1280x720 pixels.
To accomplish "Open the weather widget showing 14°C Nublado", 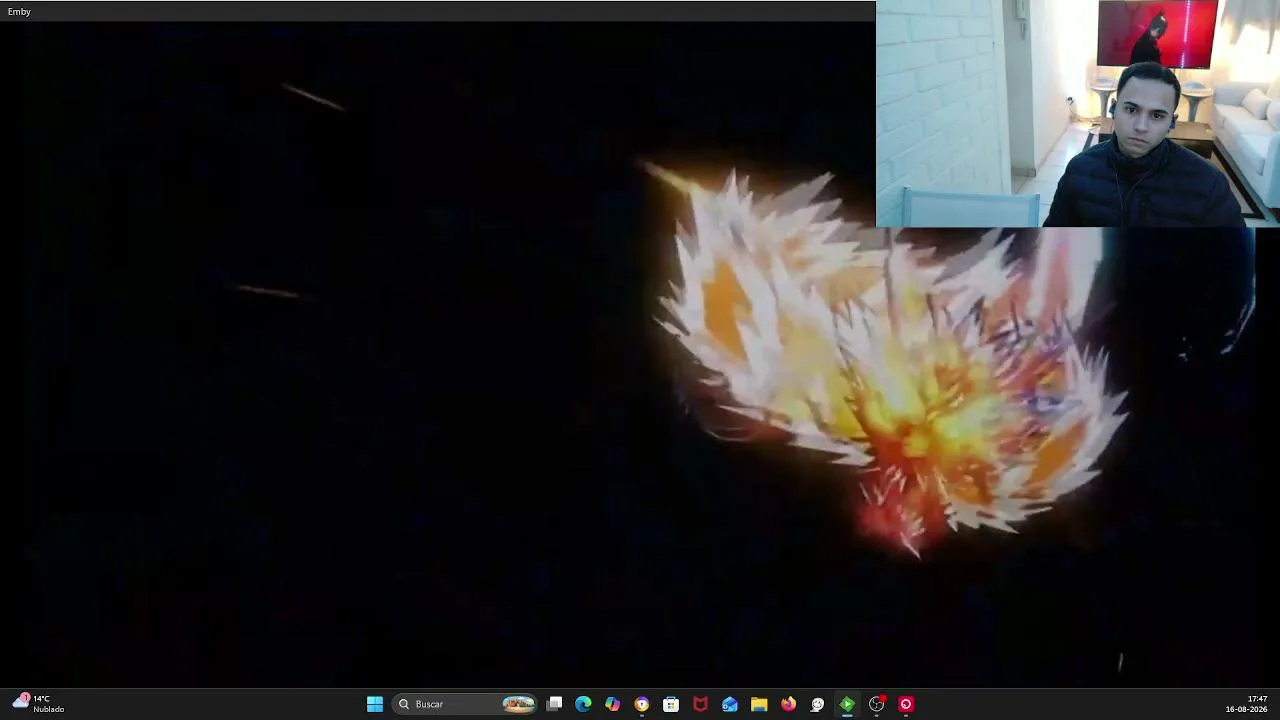I will click(39, 704).
